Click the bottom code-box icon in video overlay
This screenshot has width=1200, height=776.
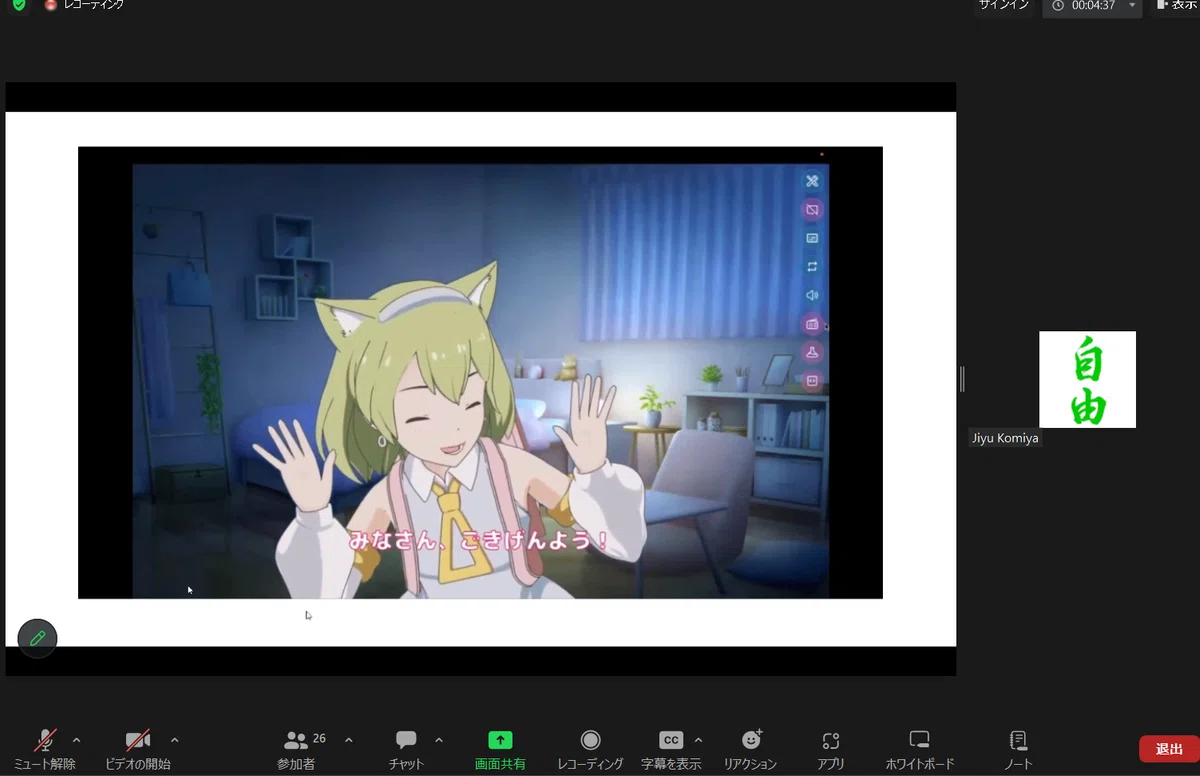812,381
